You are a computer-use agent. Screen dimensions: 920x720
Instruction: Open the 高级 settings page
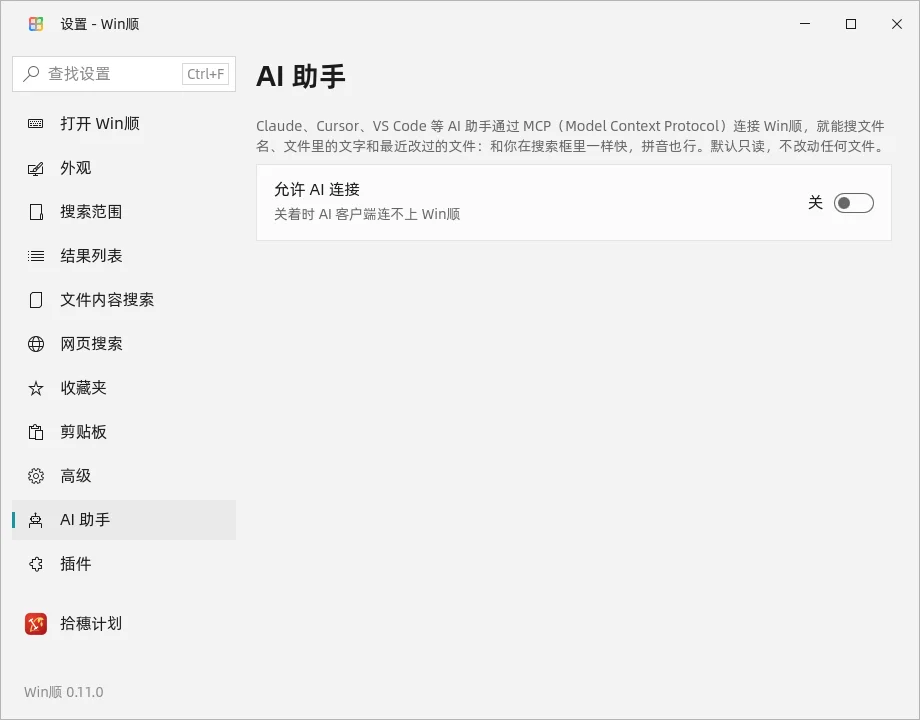[x=124, y=476]
